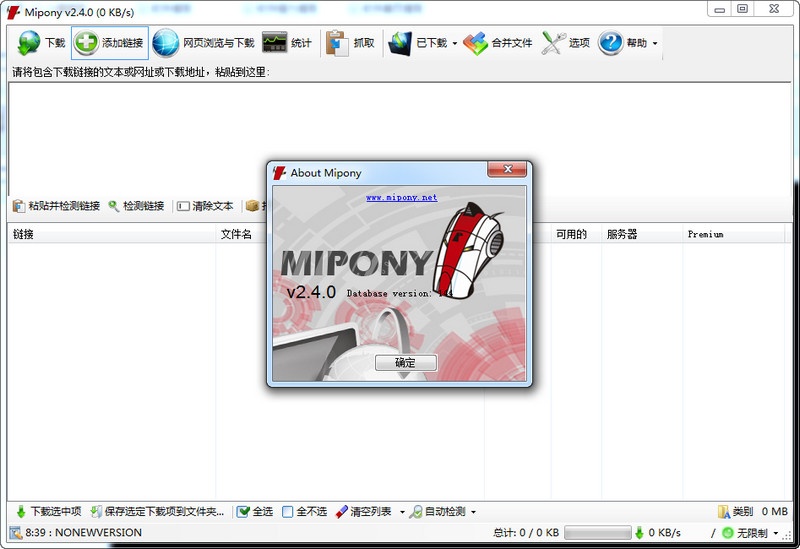This screenshot has height=549, width=800.
Task: Check the 全选 select all box
Action: [x=243, y=511]
